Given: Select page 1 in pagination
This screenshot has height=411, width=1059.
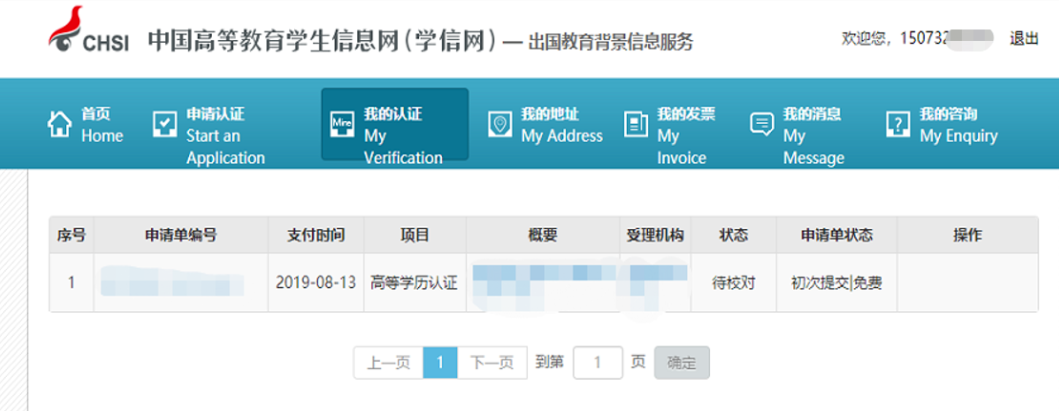Looking at the screenshot, I should (x=440, y=363).
